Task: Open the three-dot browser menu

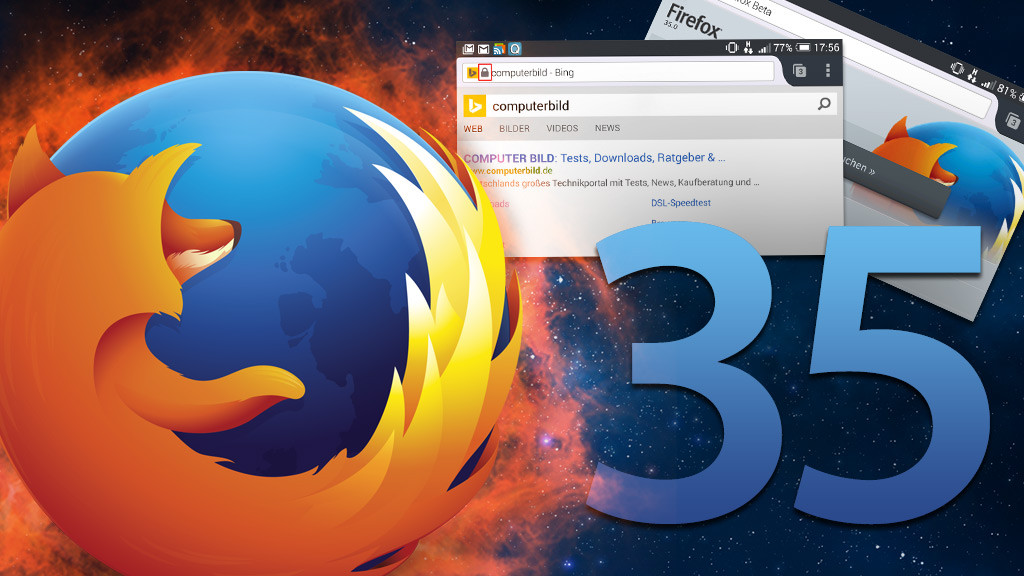Action: tap(827, 71)
